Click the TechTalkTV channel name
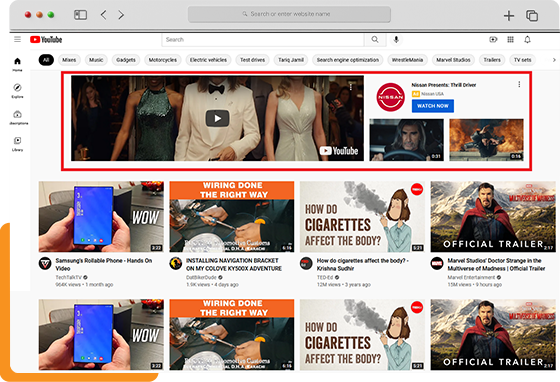This screenshot has width=560, height=382. (x=69, y=277)
